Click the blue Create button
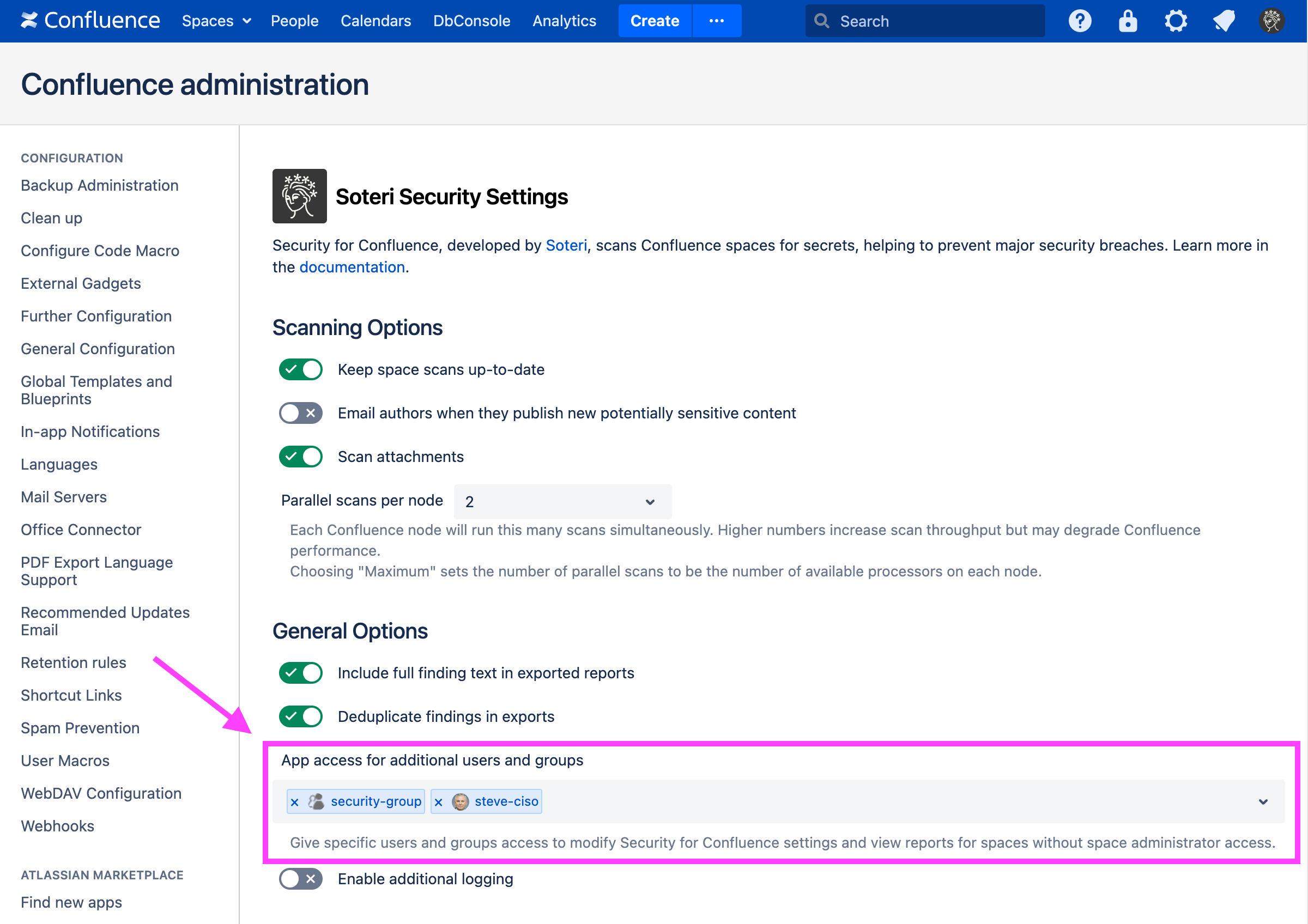Viewport: 1308px width, 924px height. coord(655,21)
